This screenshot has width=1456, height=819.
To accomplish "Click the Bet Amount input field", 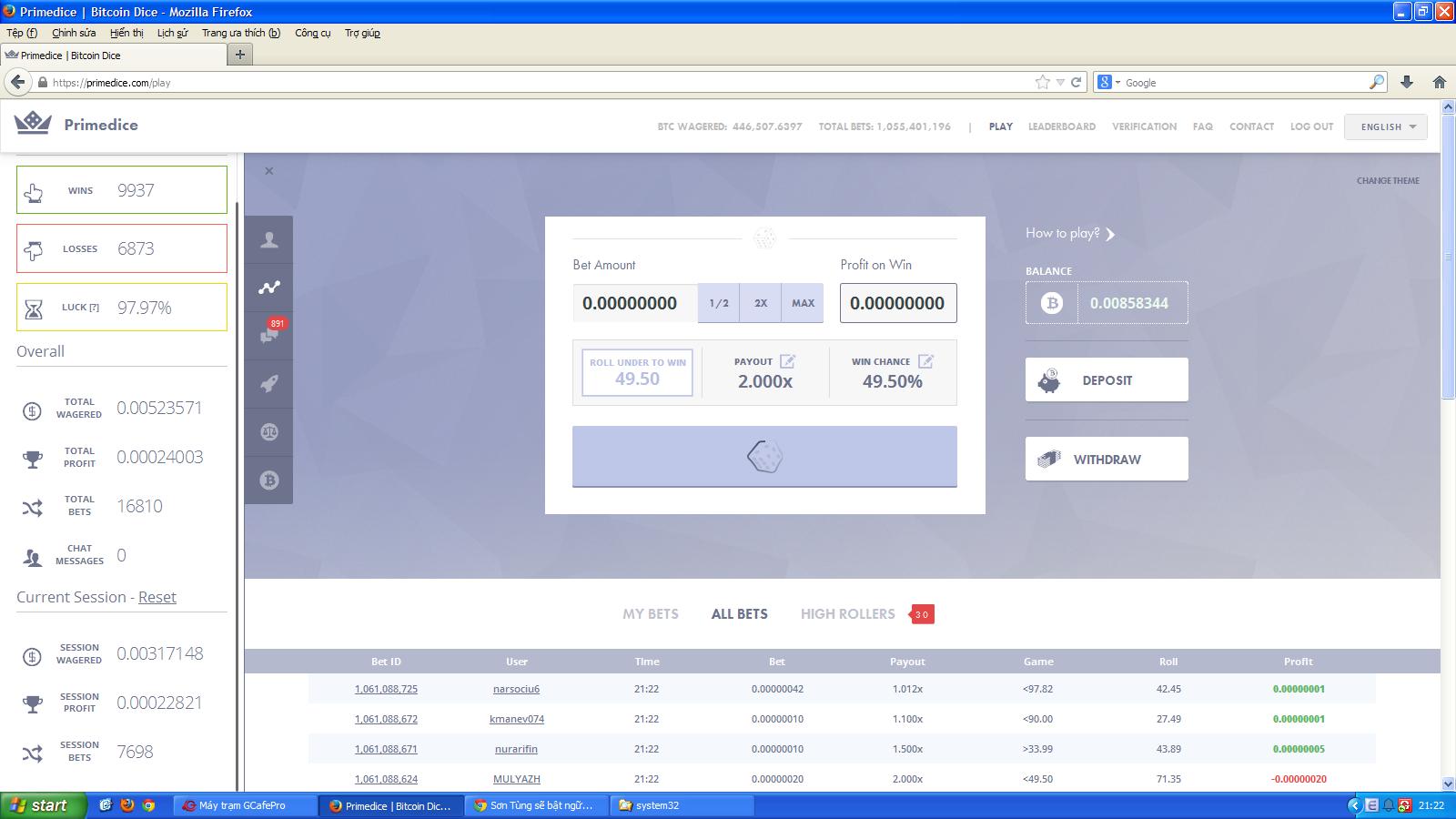I will tap(635, 303).
